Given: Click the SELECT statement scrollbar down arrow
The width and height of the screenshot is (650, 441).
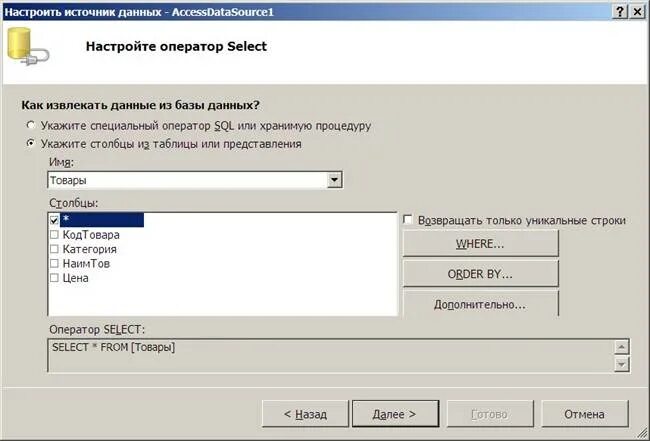Looking at the screenshot, I should point(621,364).
